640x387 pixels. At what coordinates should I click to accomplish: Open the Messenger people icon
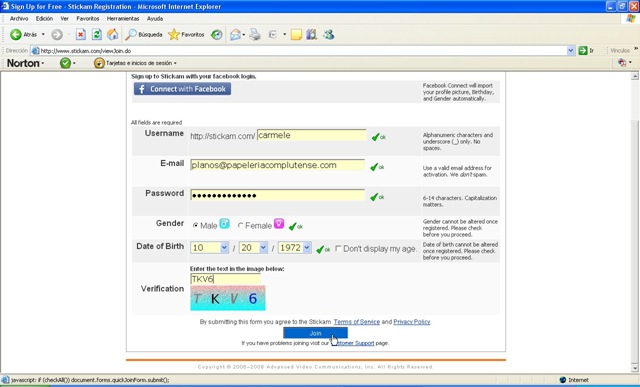tap(329, 35)
